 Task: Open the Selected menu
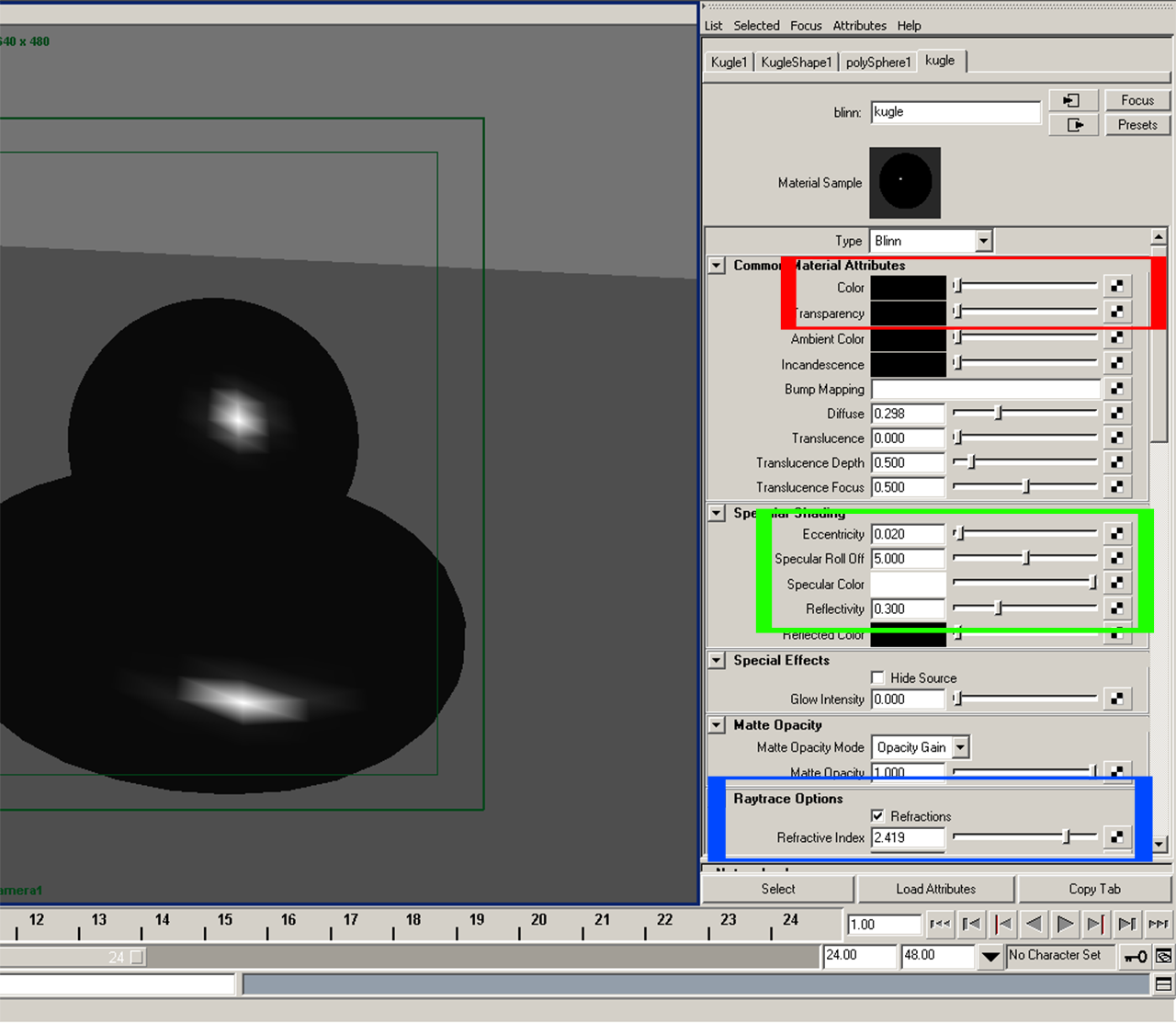pyautogui.click(x=756, y=26)
